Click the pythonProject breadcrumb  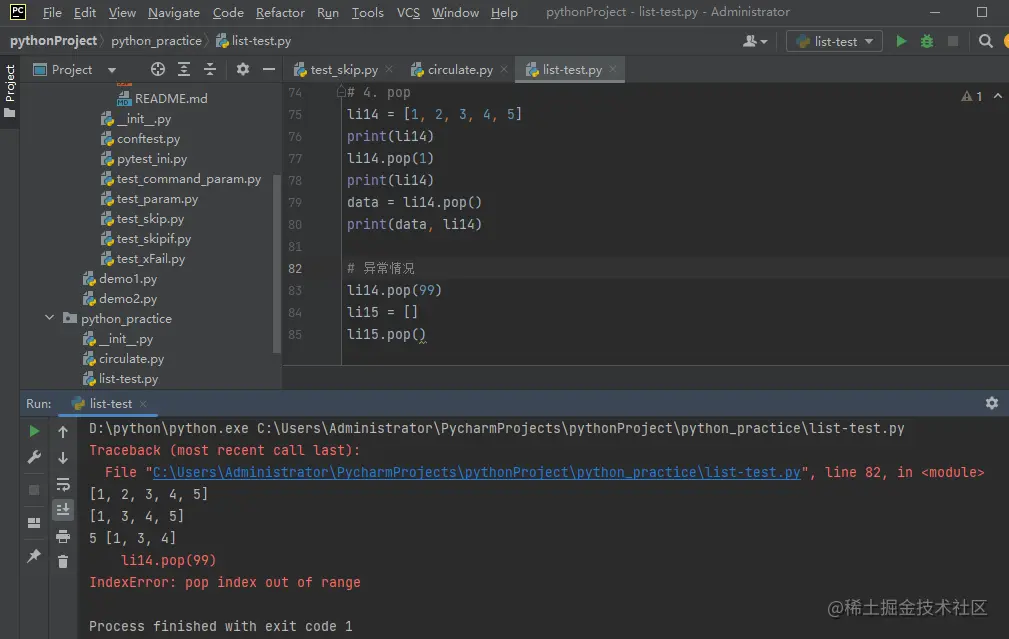pyautogui.click(x=53, y=41)
